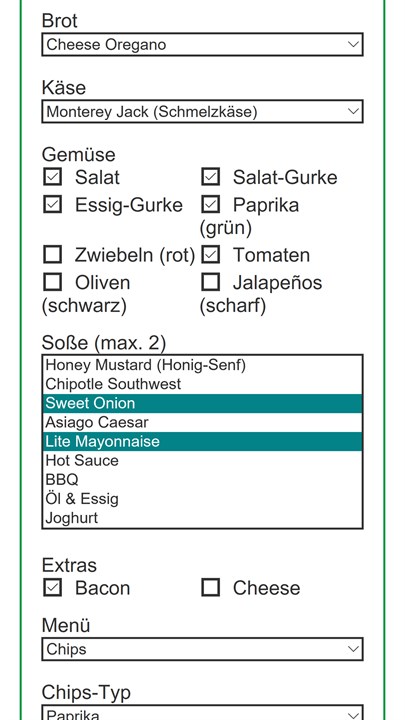This screenshot has width=405, height=720.
Task: Uncheck the Paprika (grün) checkbox
Action: tap(210, 204)
